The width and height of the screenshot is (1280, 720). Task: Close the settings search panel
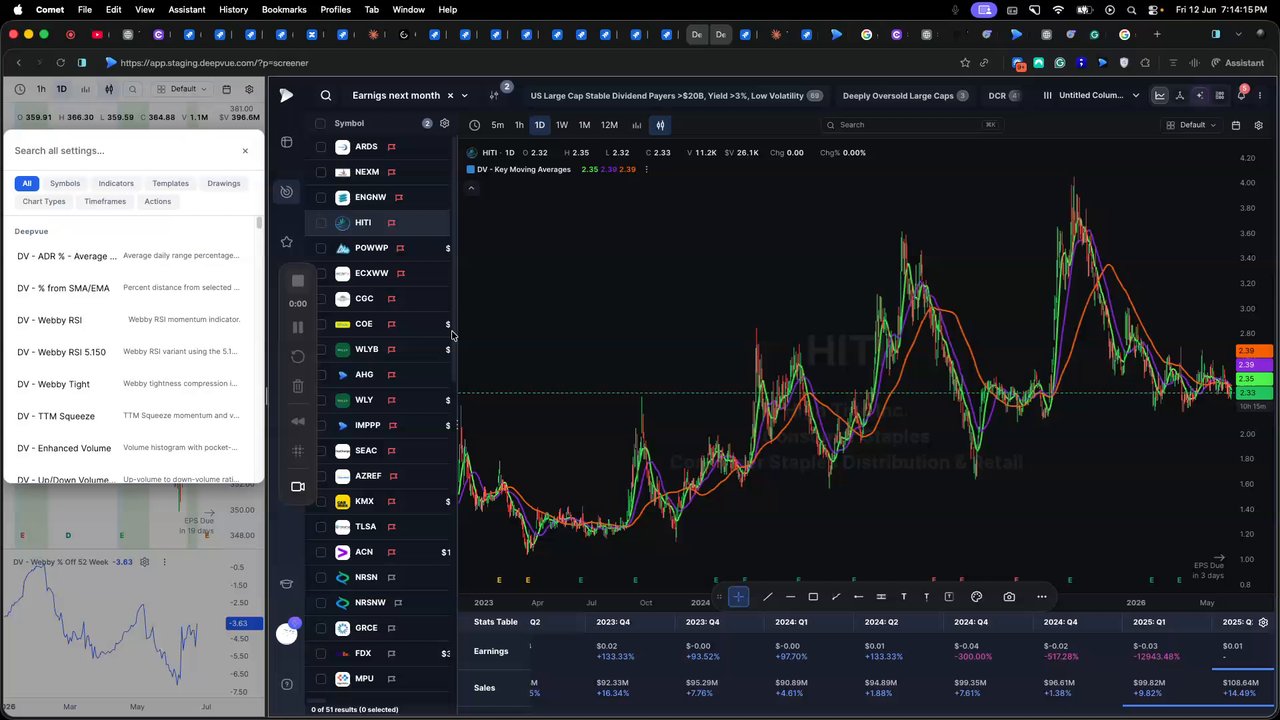245,151
